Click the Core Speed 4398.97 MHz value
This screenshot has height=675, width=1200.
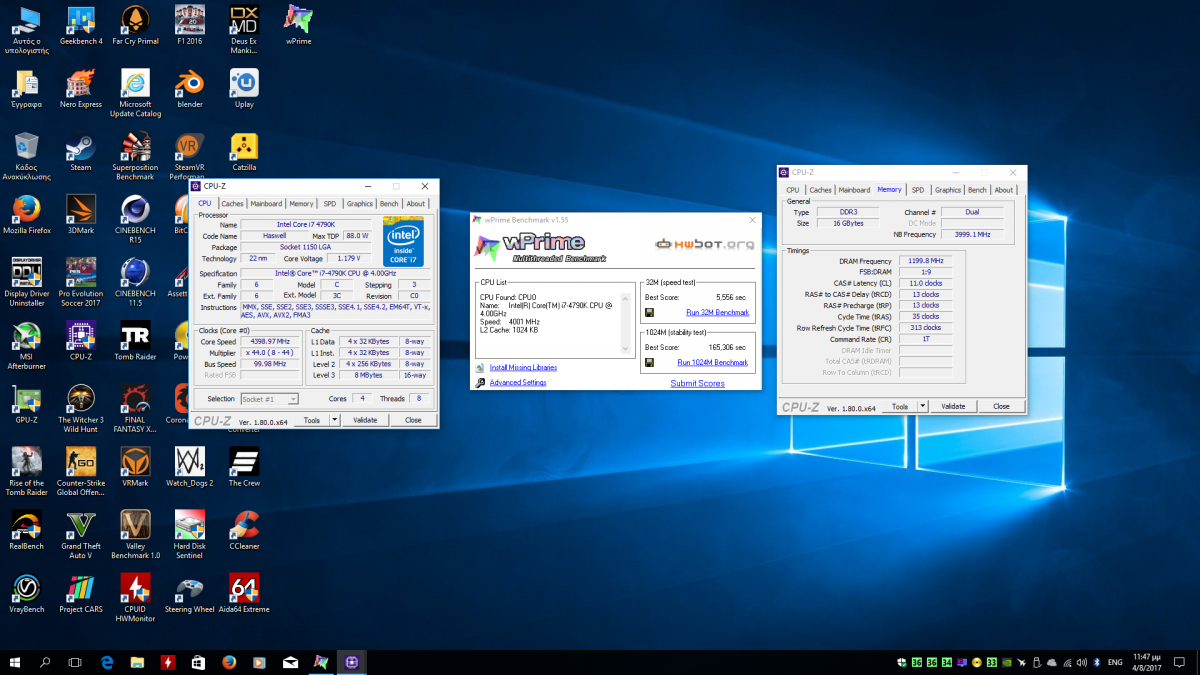click(271, 342)
